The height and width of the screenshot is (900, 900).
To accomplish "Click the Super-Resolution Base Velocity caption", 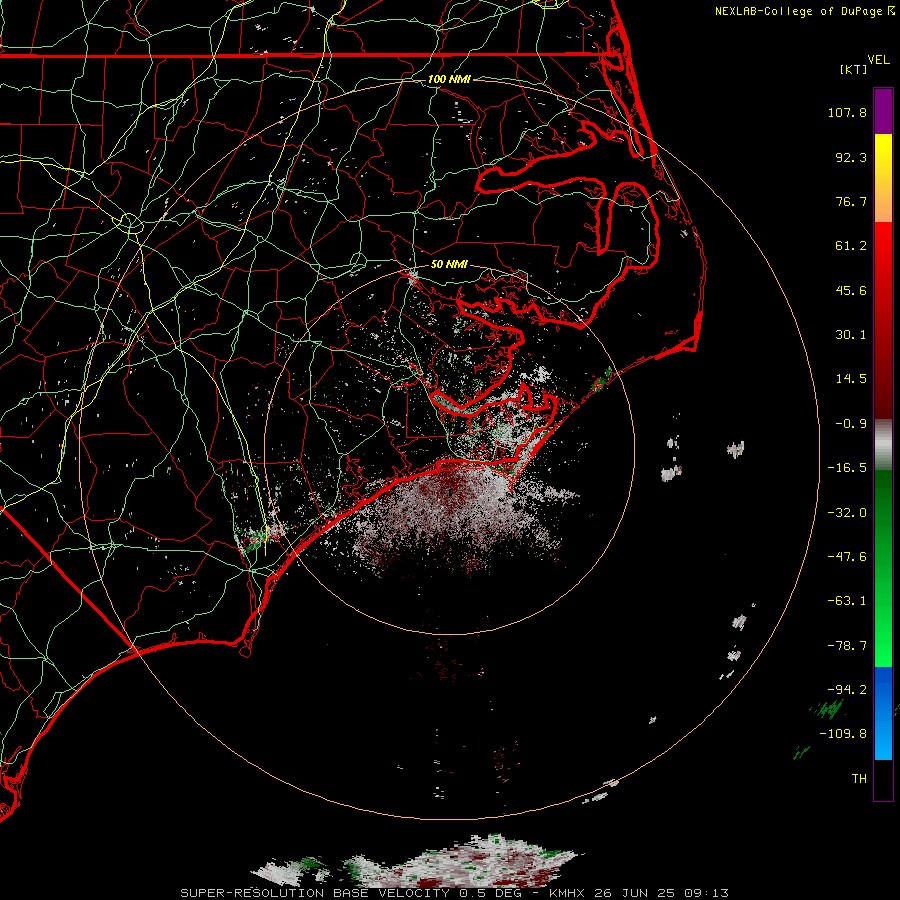I will (x=454, y=893).
